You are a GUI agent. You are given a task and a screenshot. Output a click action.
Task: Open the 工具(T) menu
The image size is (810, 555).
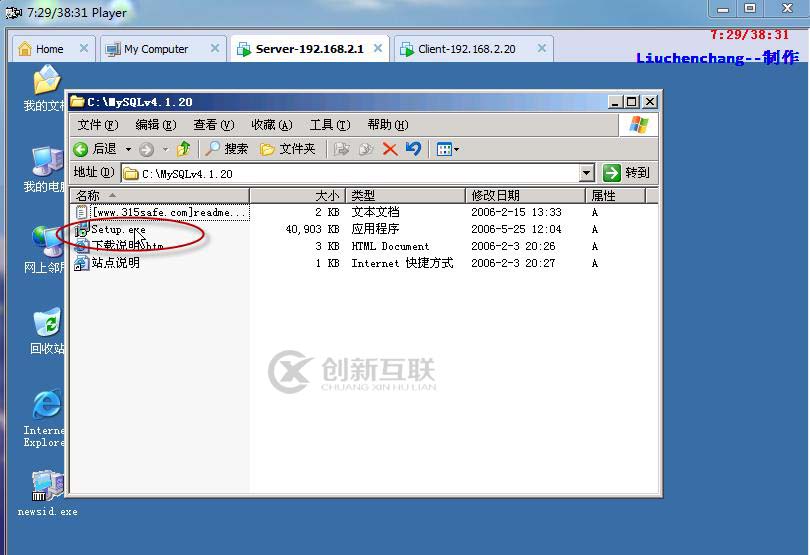click(x=330, y=125)
